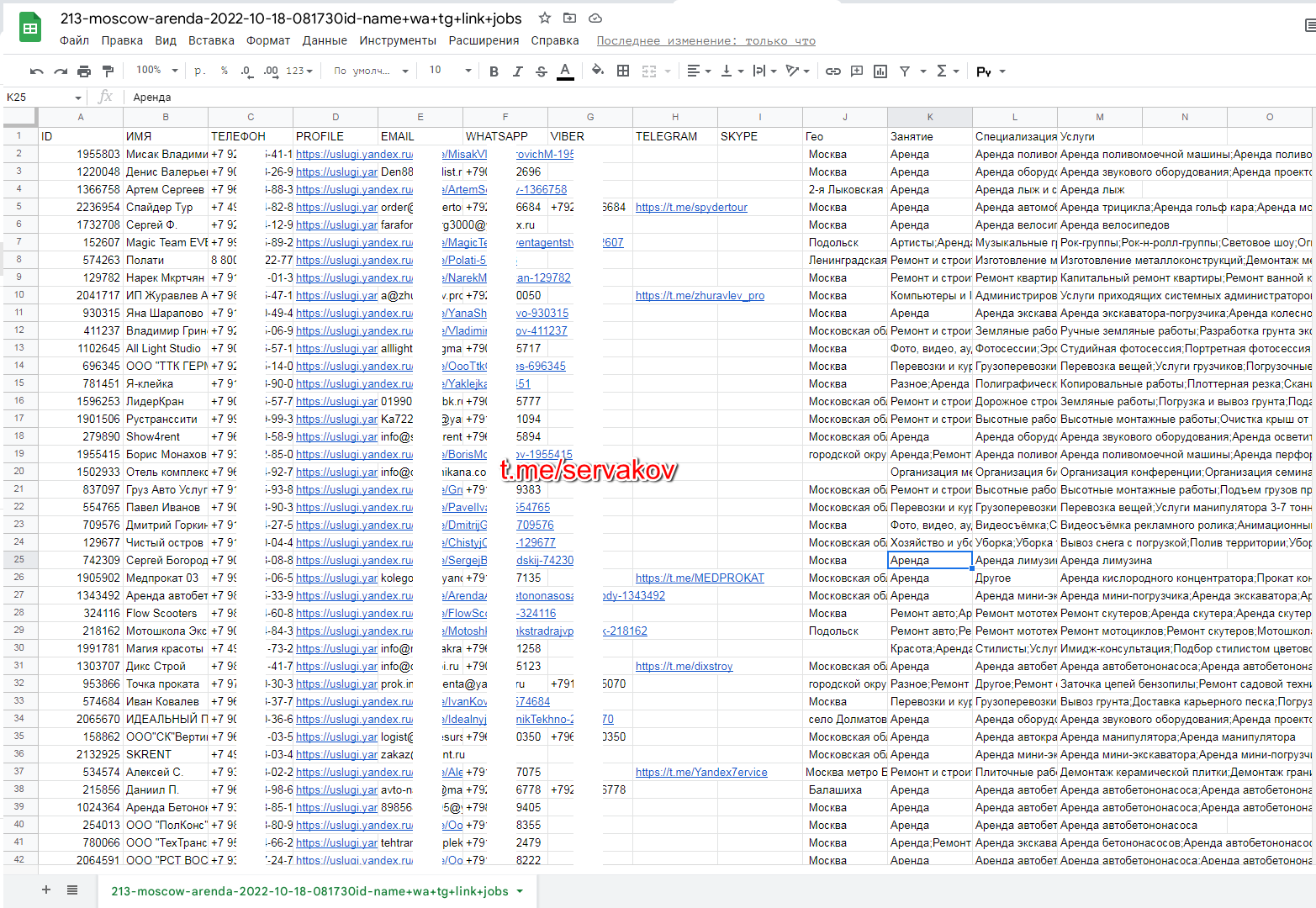Redo the last action
1316x908 pixels.
click(61, 71)
